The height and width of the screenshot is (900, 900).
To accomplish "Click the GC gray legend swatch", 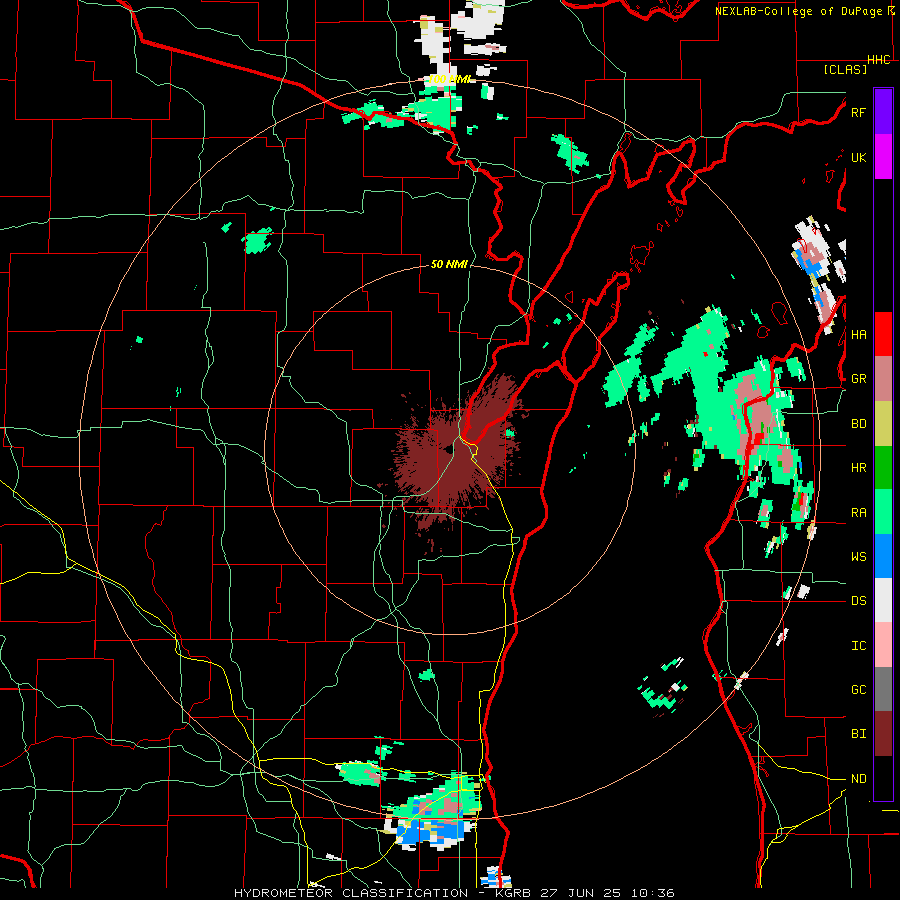I will pos(883,689).
